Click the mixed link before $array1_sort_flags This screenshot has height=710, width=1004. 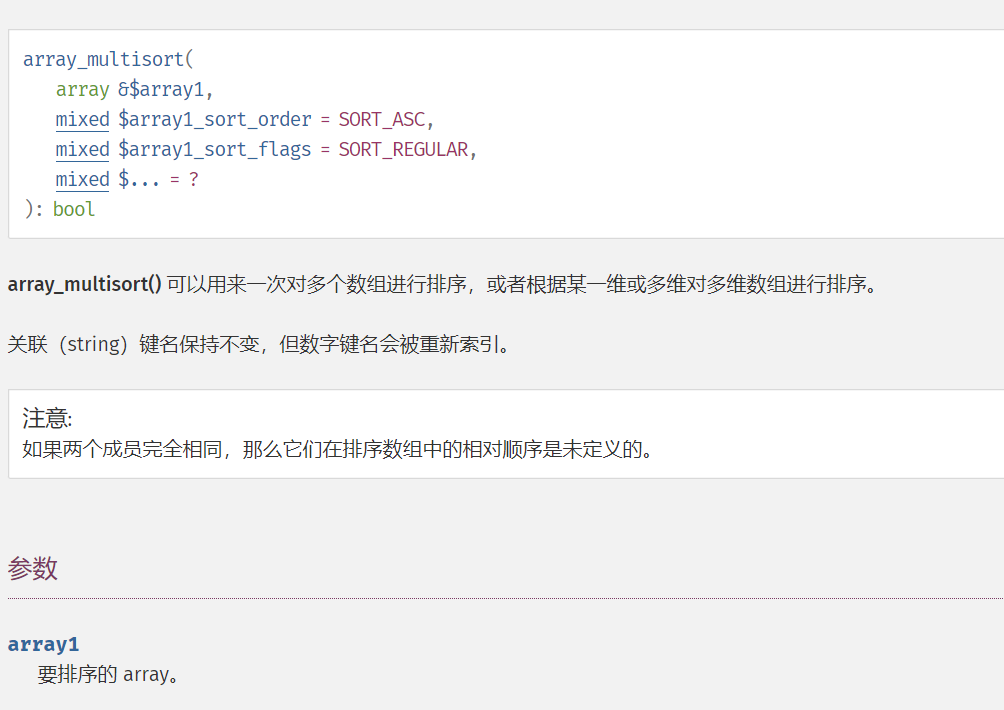tap(83, 150)
